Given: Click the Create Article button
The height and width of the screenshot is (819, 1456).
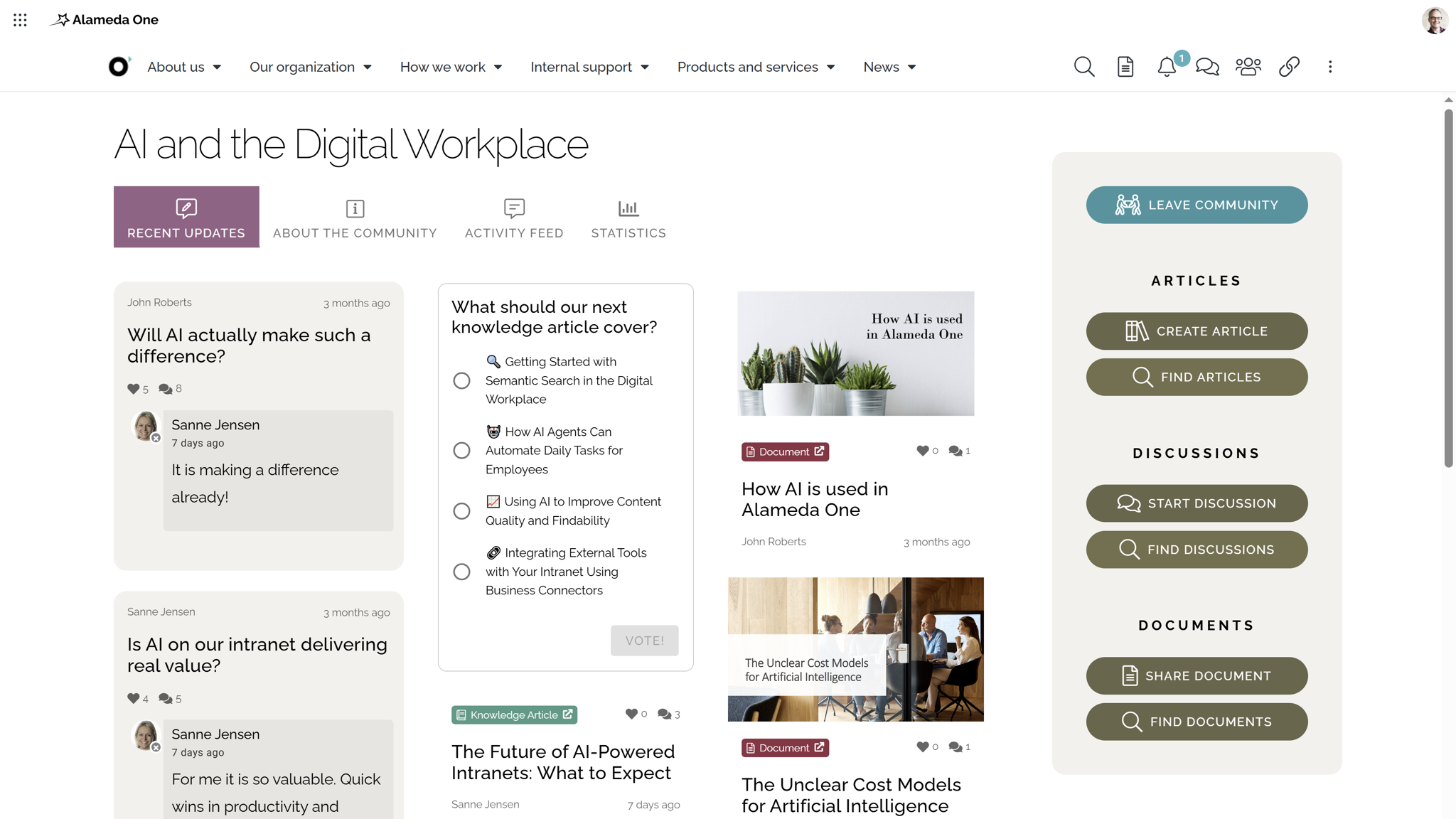Looking at the screenshot, I should pos(1197,331).
